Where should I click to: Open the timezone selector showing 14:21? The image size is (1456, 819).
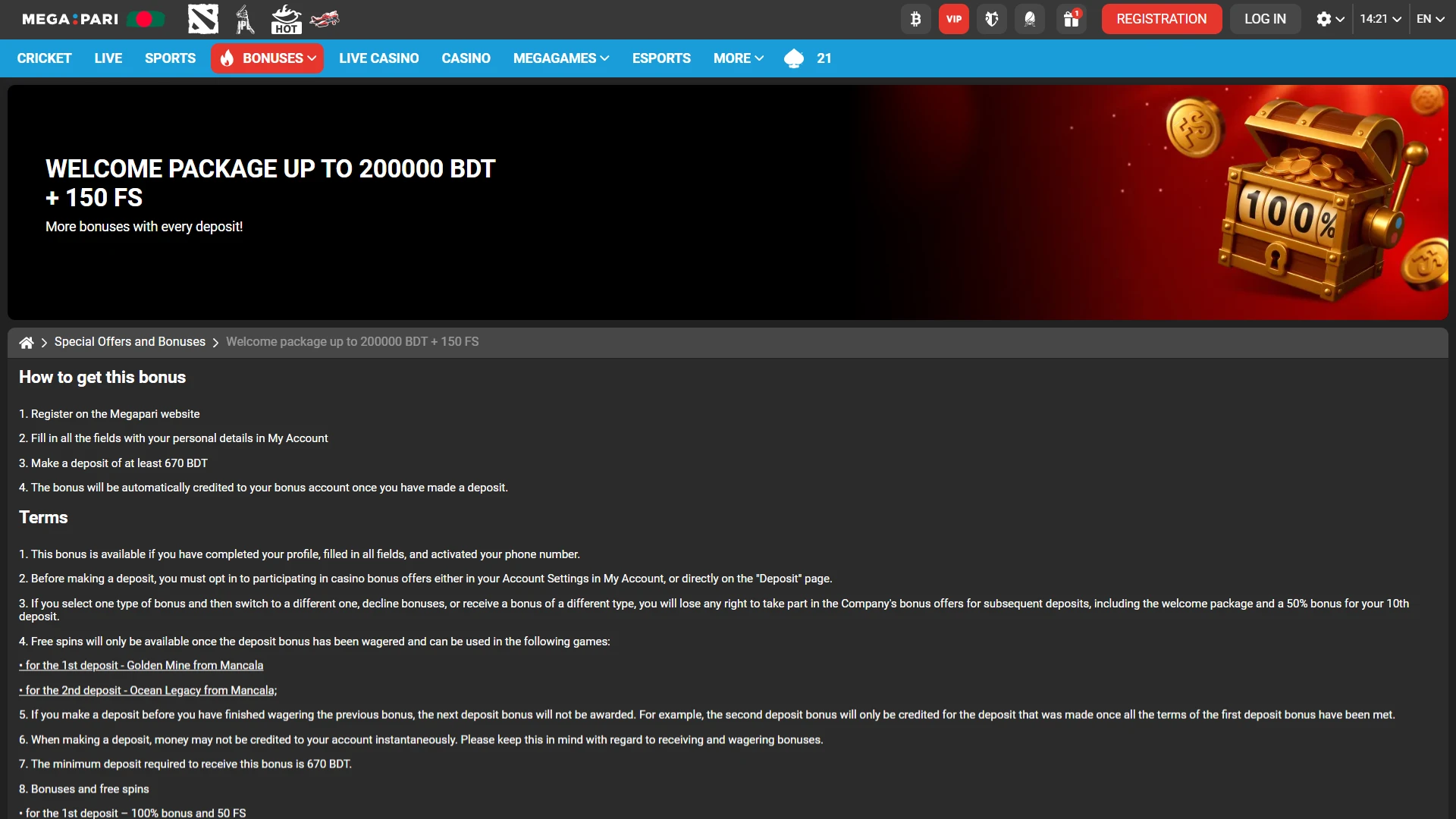pyautogui.click(x=1379, y=19)
